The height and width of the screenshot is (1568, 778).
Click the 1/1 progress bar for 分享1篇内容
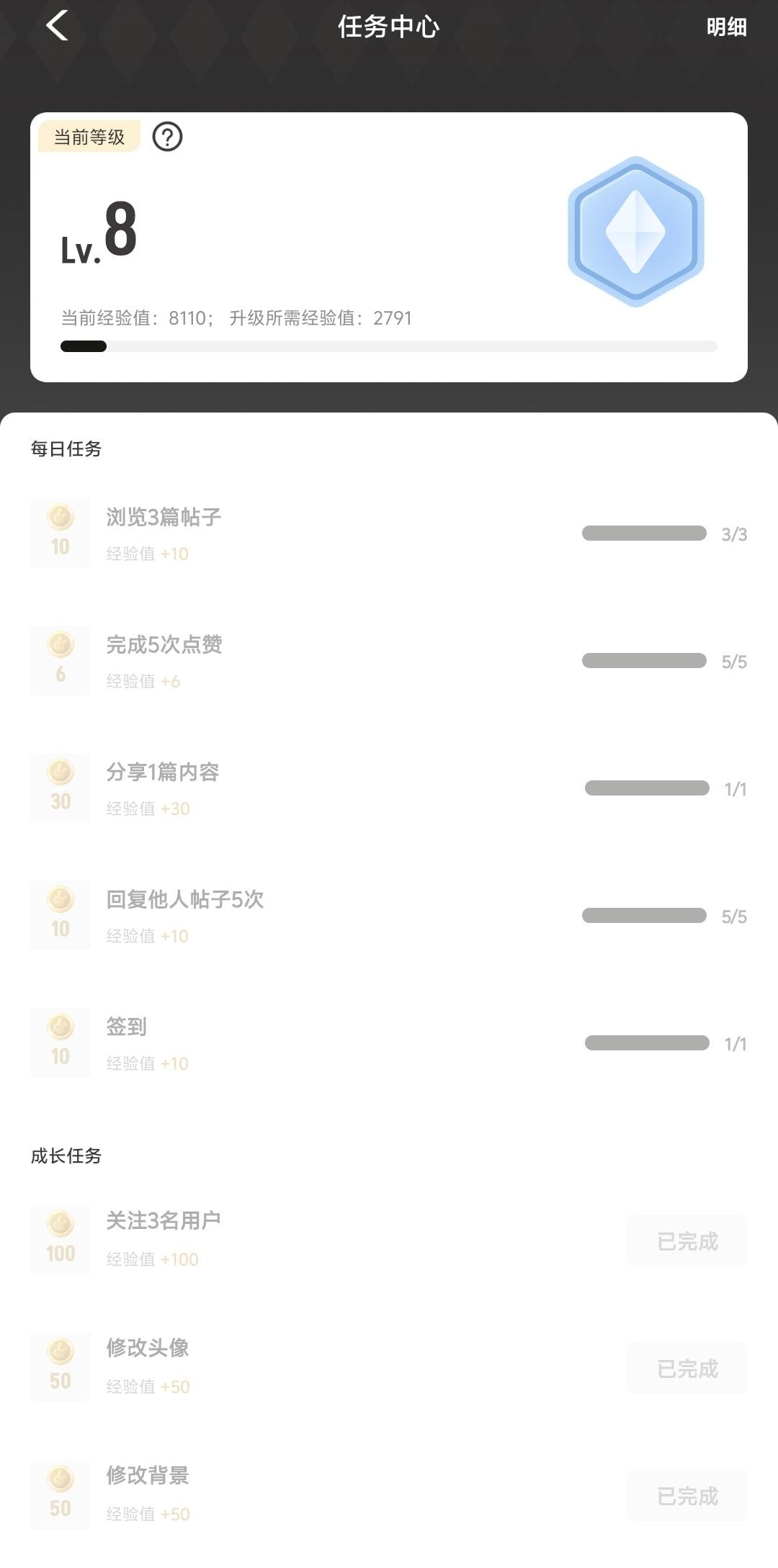[647, 788]
